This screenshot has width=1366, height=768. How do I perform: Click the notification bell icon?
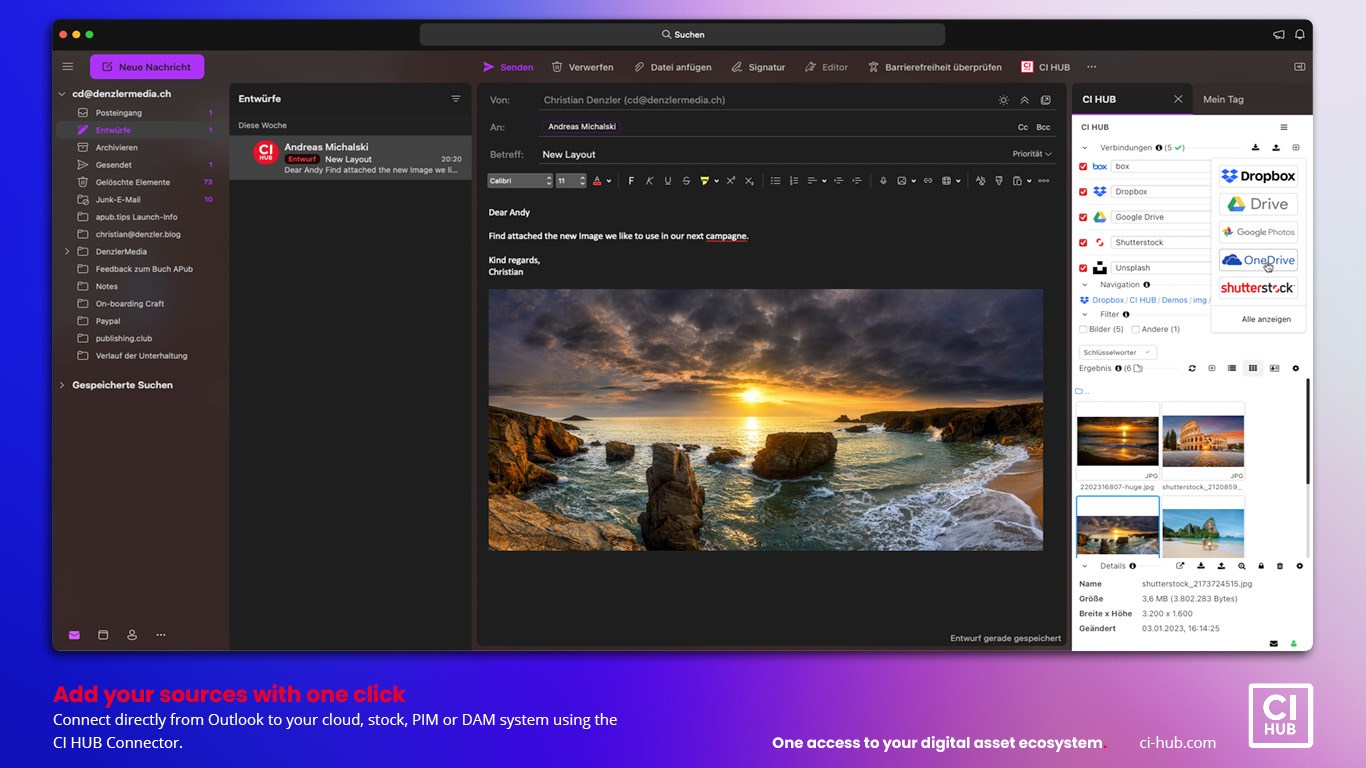coord(1300,34)
